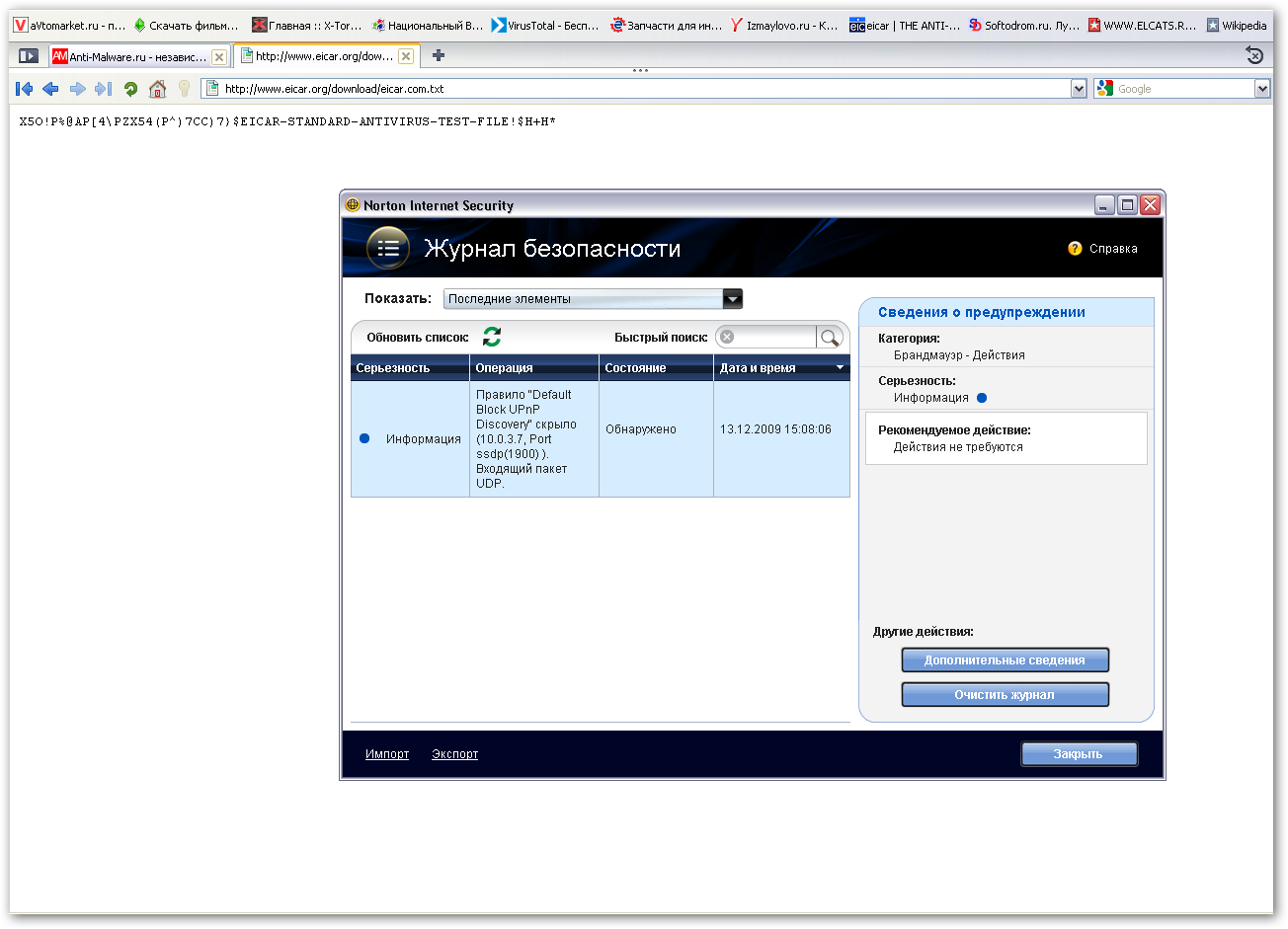Open the WWW.ELCATS.R... bookmark
This screenshot has height=929, width=1288.
pyautogui.click(x=1142, y=26)
